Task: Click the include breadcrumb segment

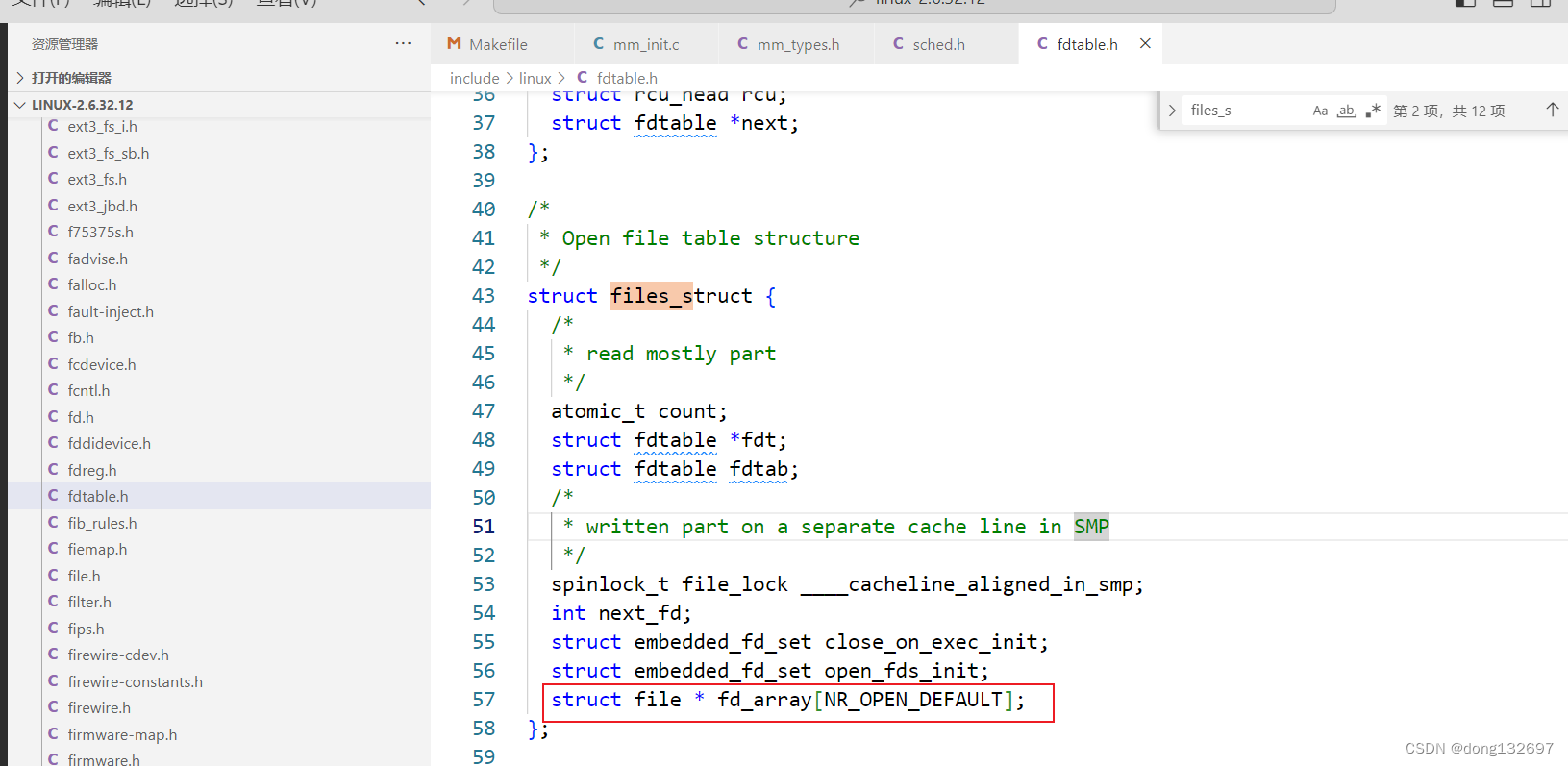Action: 474,78
